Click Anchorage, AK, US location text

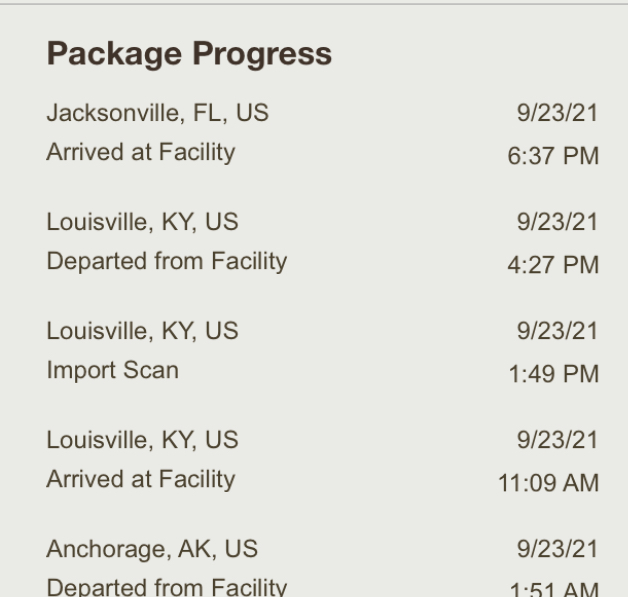(x=152, y=549)
